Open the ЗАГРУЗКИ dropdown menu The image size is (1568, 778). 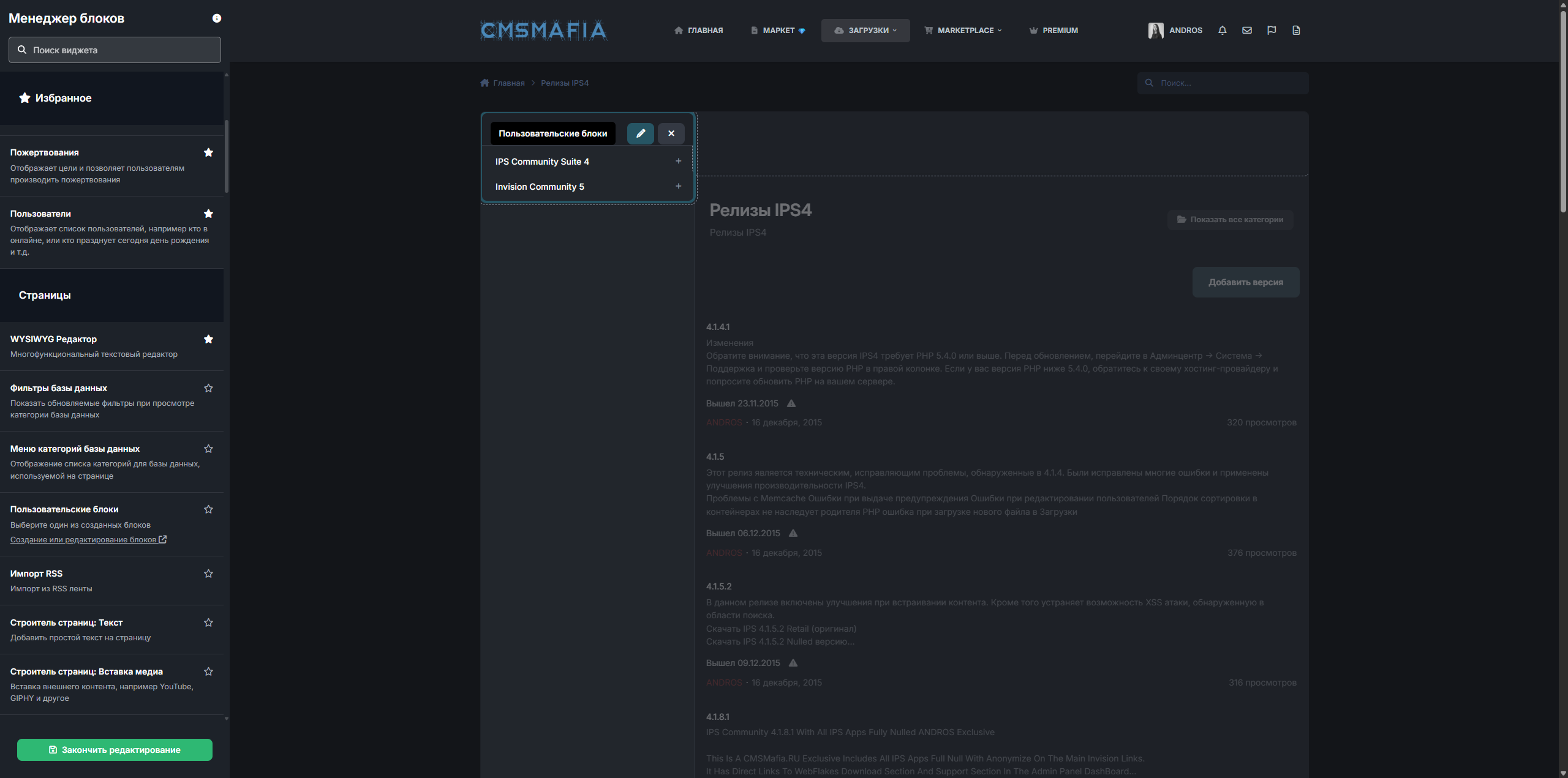click(x=865, y=31)
